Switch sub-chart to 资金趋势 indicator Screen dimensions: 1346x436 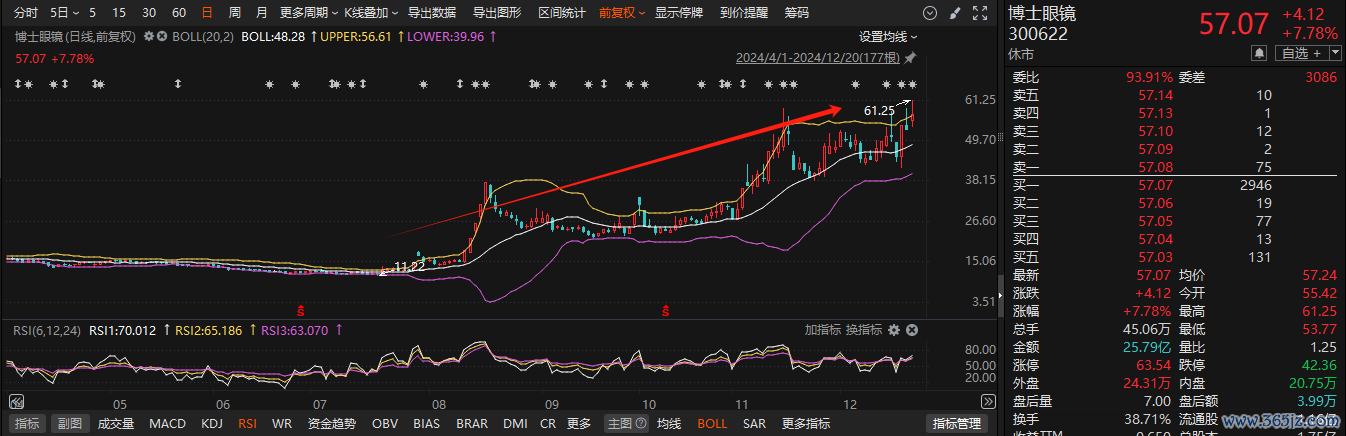coord(331,424)
